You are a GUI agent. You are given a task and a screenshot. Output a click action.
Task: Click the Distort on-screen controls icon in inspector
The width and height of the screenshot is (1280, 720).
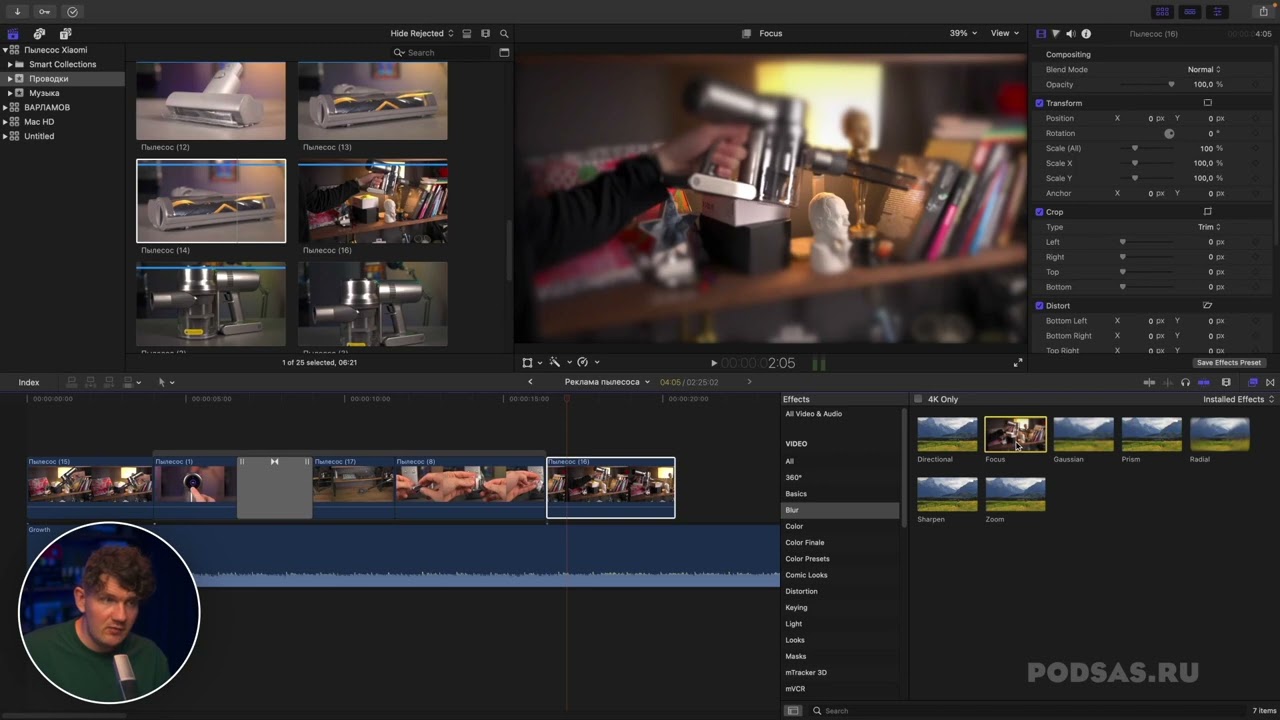coord(1207,306)
